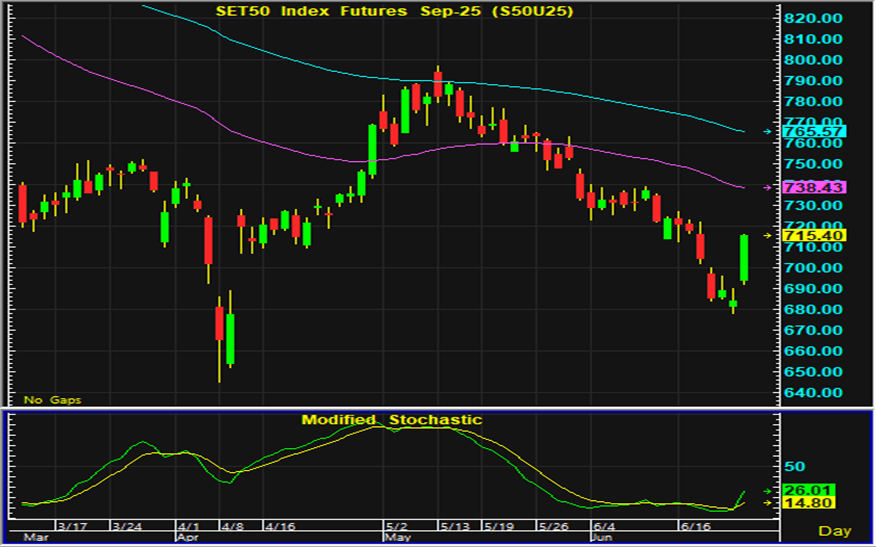Click the 4/8 date on time axis
Viewport: 876px width, 547px height.
[x=233, y=526]
